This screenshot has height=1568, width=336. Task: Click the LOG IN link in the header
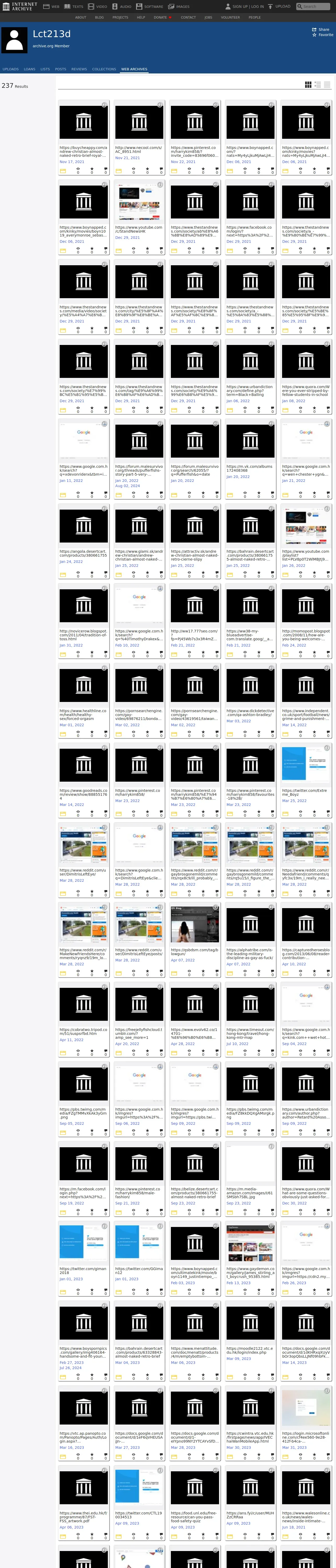257,7
